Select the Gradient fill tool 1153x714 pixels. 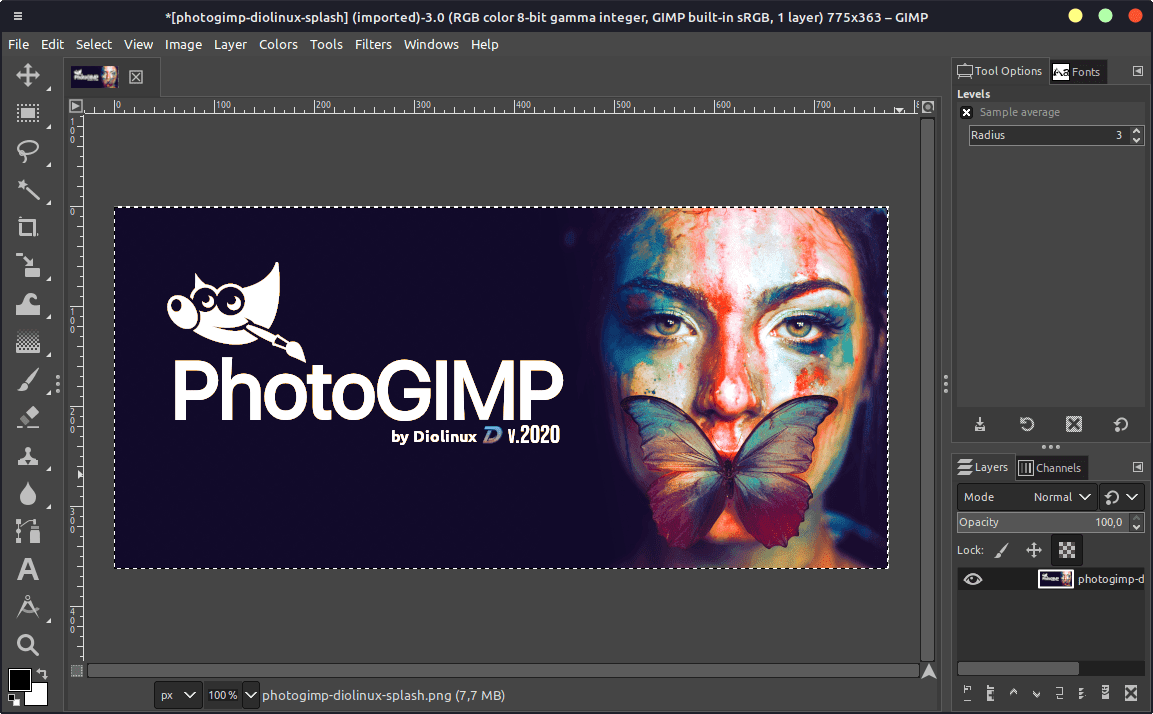coord(28,342)
